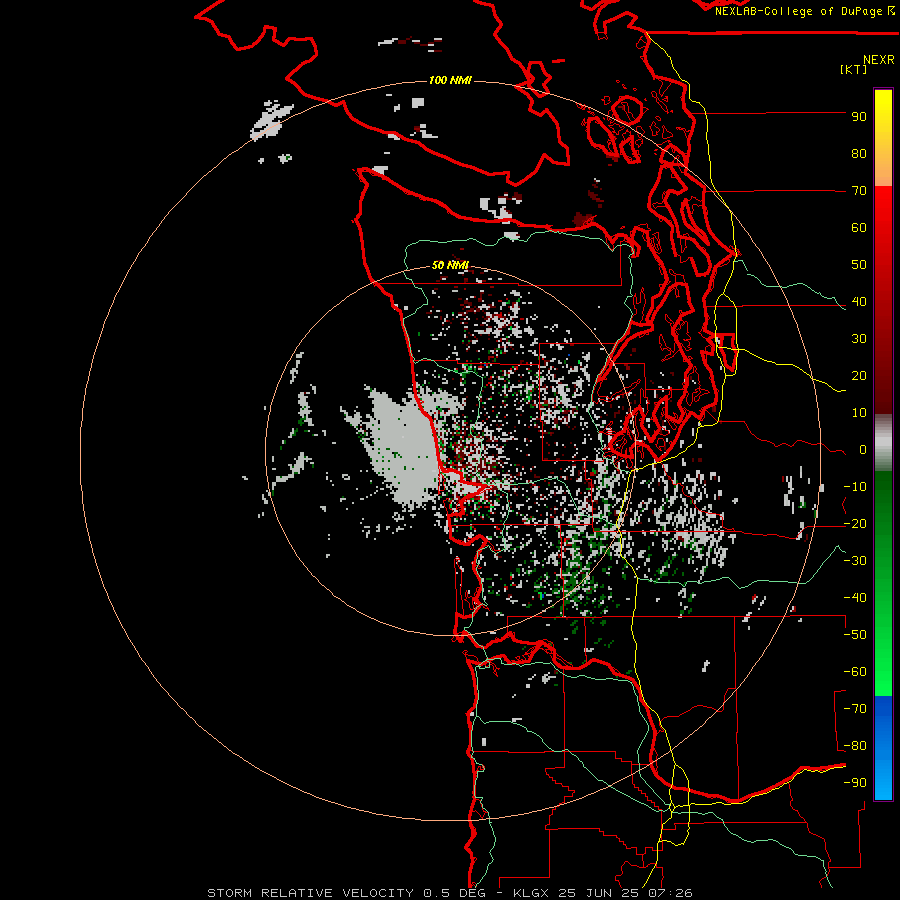This screenshot has height=900, width=900.
Task: Select the positive 10 scale value
Action: click(x=859, y=413)
